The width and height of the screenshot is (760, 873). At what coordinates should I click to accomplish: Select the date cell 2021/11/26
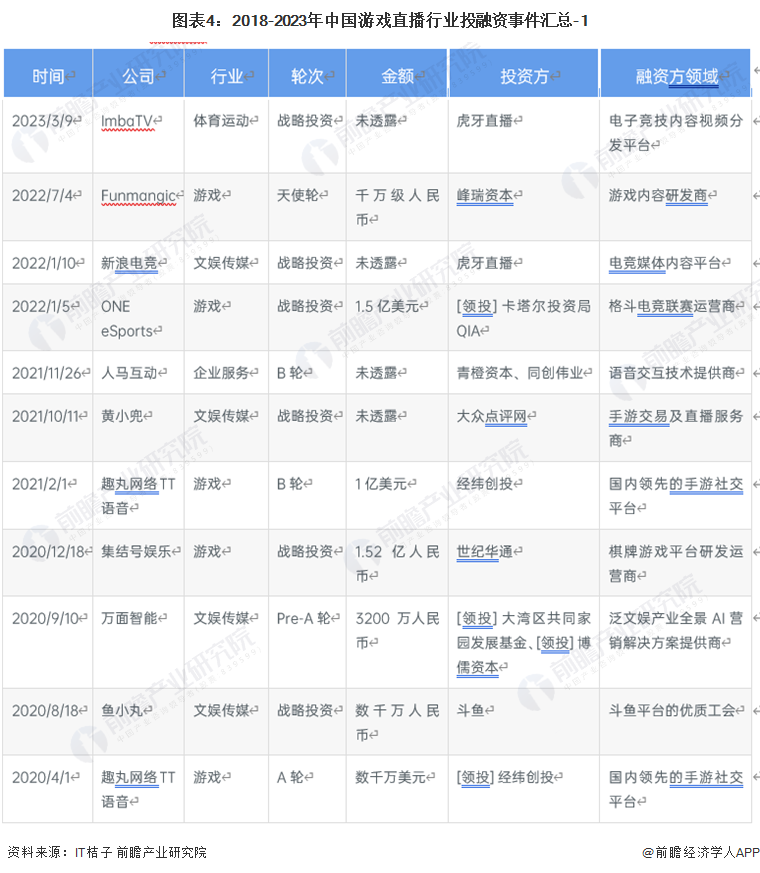coord(47,372)
